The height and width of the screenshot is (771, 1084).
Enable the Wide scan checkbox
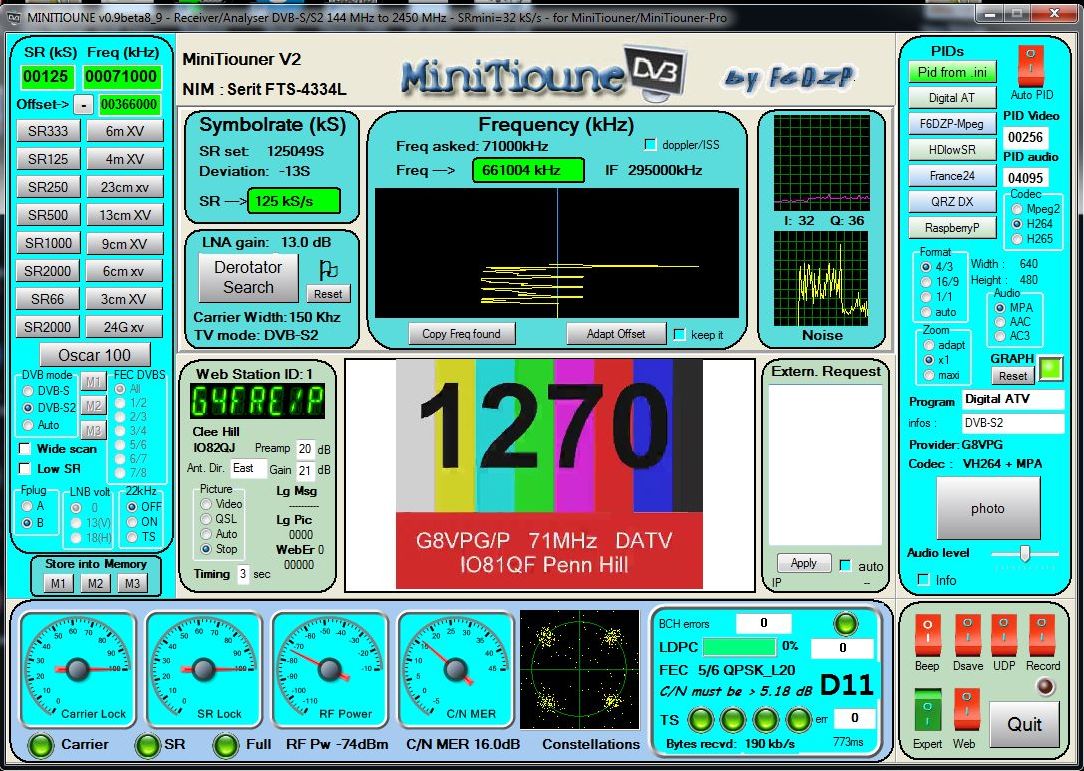click(x=25, y=449)
